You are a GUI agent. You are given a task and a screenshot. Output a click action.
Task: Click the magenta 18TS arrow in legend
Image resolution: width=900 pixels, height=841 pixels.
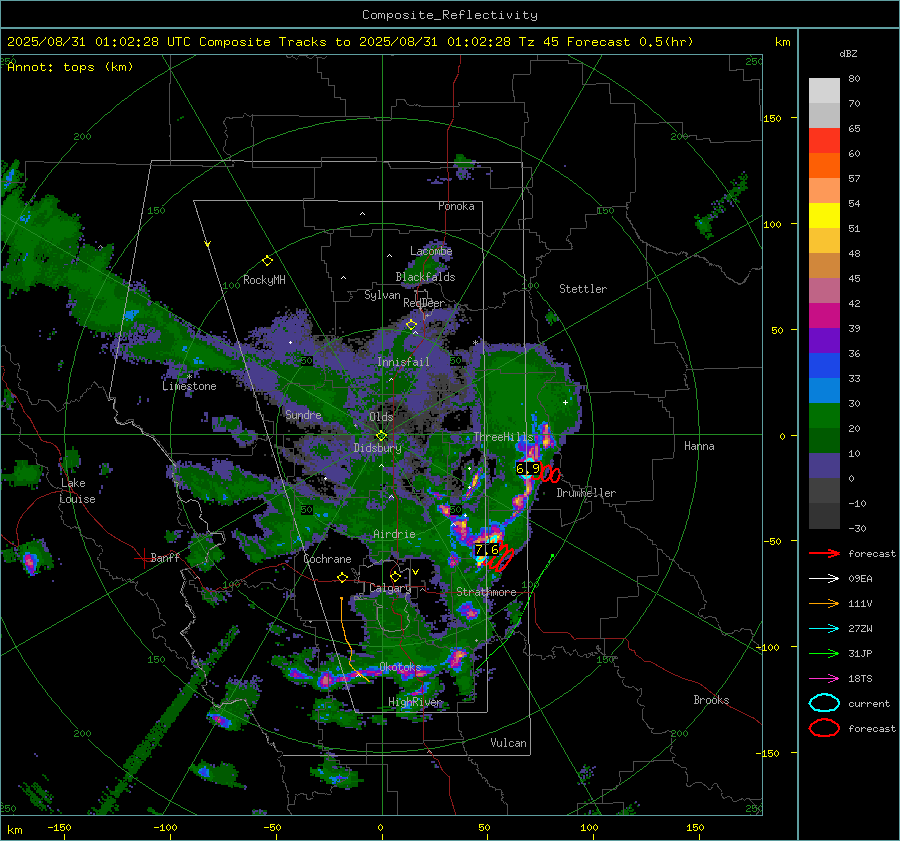824,679
